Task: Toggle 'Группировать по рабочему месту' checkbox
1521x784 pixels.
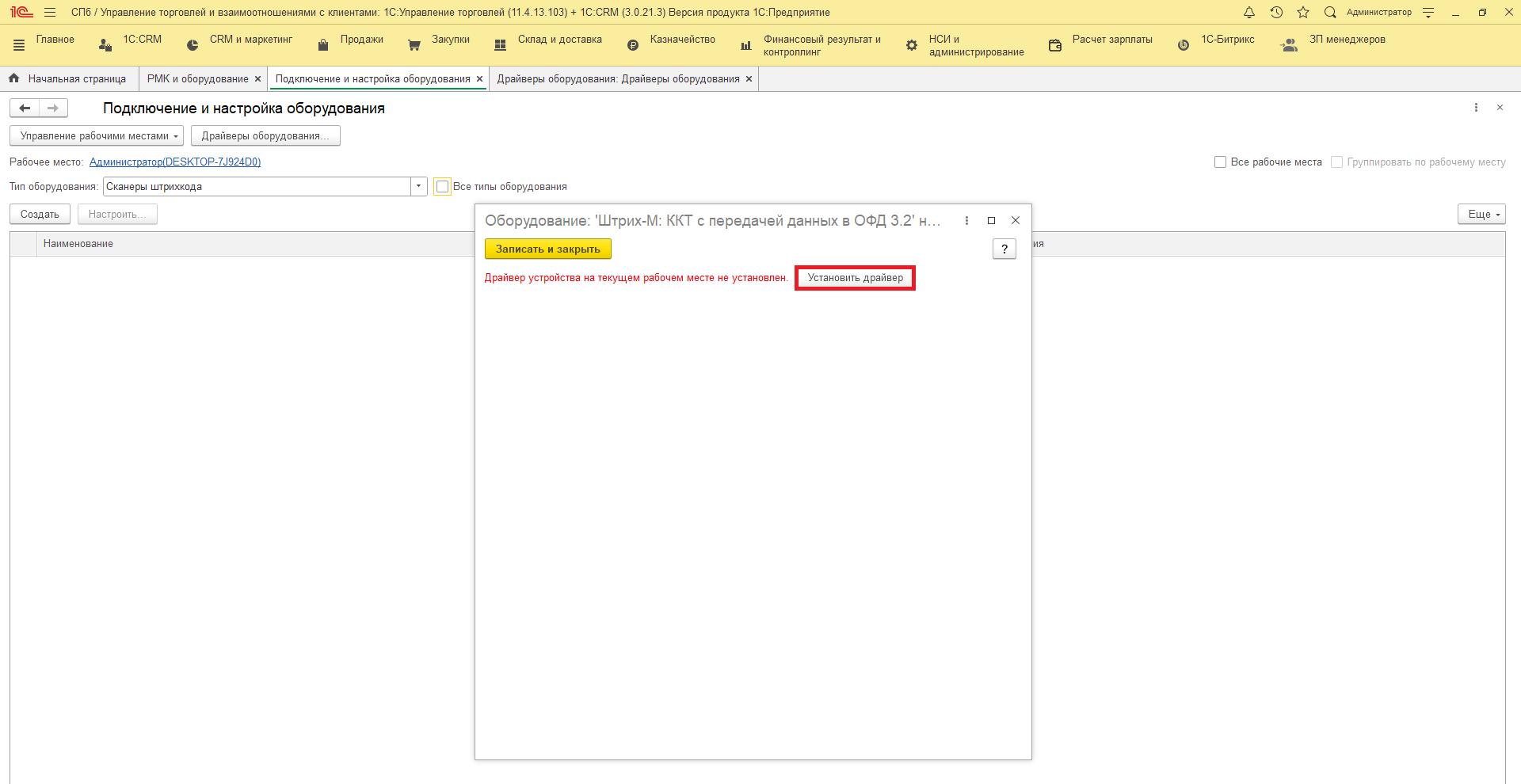Action: [x=1336, y=162]
